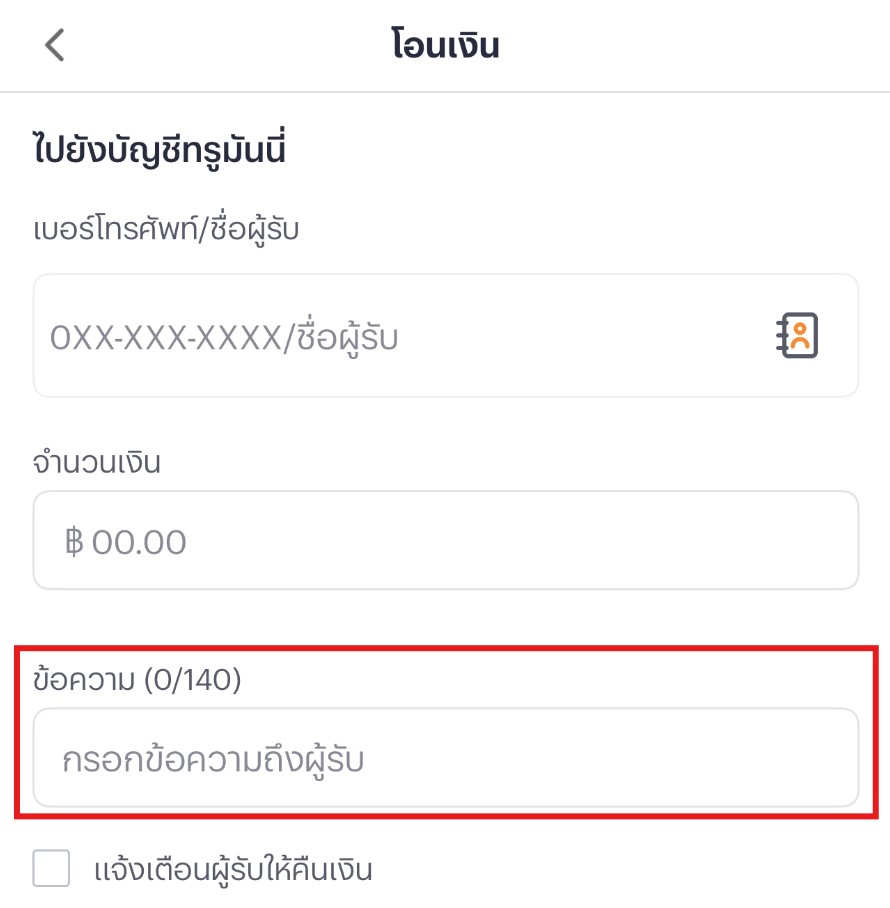Click the จำนวนเงิน label

pos(97,462)
